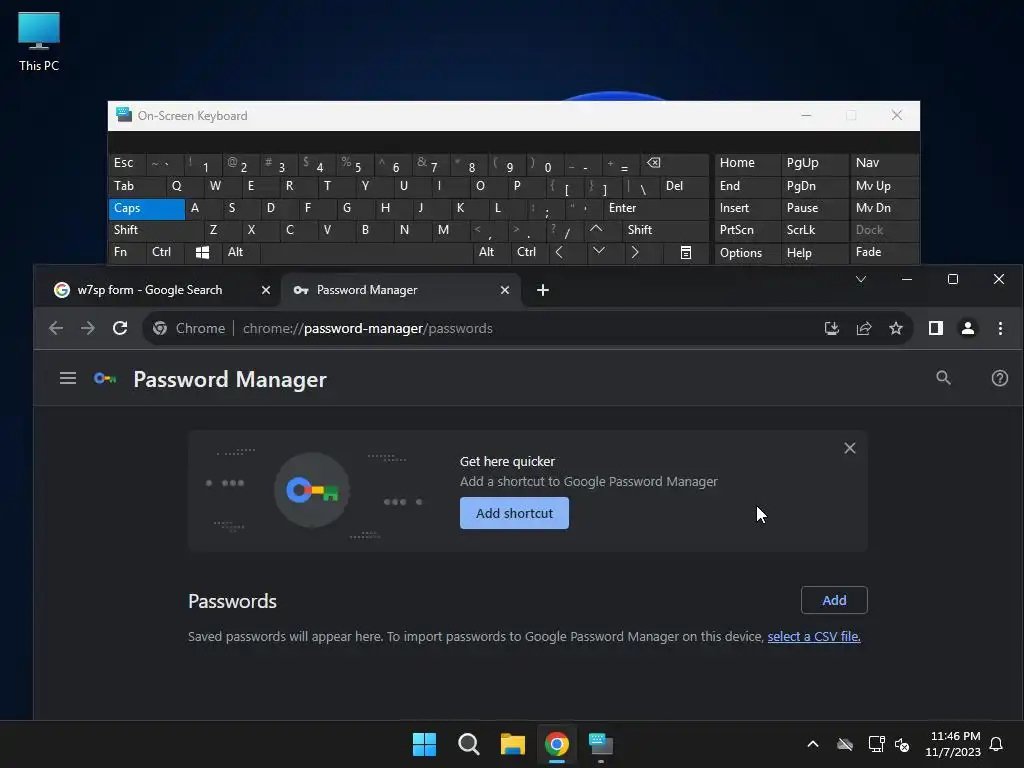
Task: Click Enter key on On-Screen Keyboard
Action: click(x=656, y=208)
